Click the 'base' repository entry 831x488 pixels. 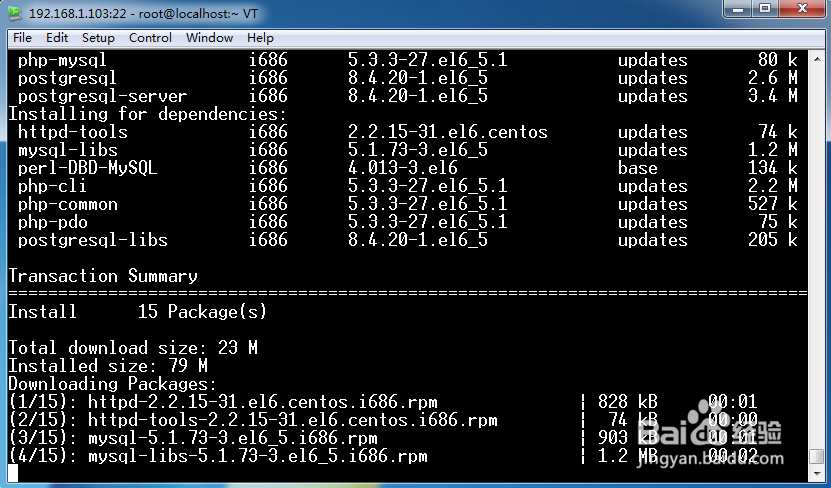coord(638,168)
